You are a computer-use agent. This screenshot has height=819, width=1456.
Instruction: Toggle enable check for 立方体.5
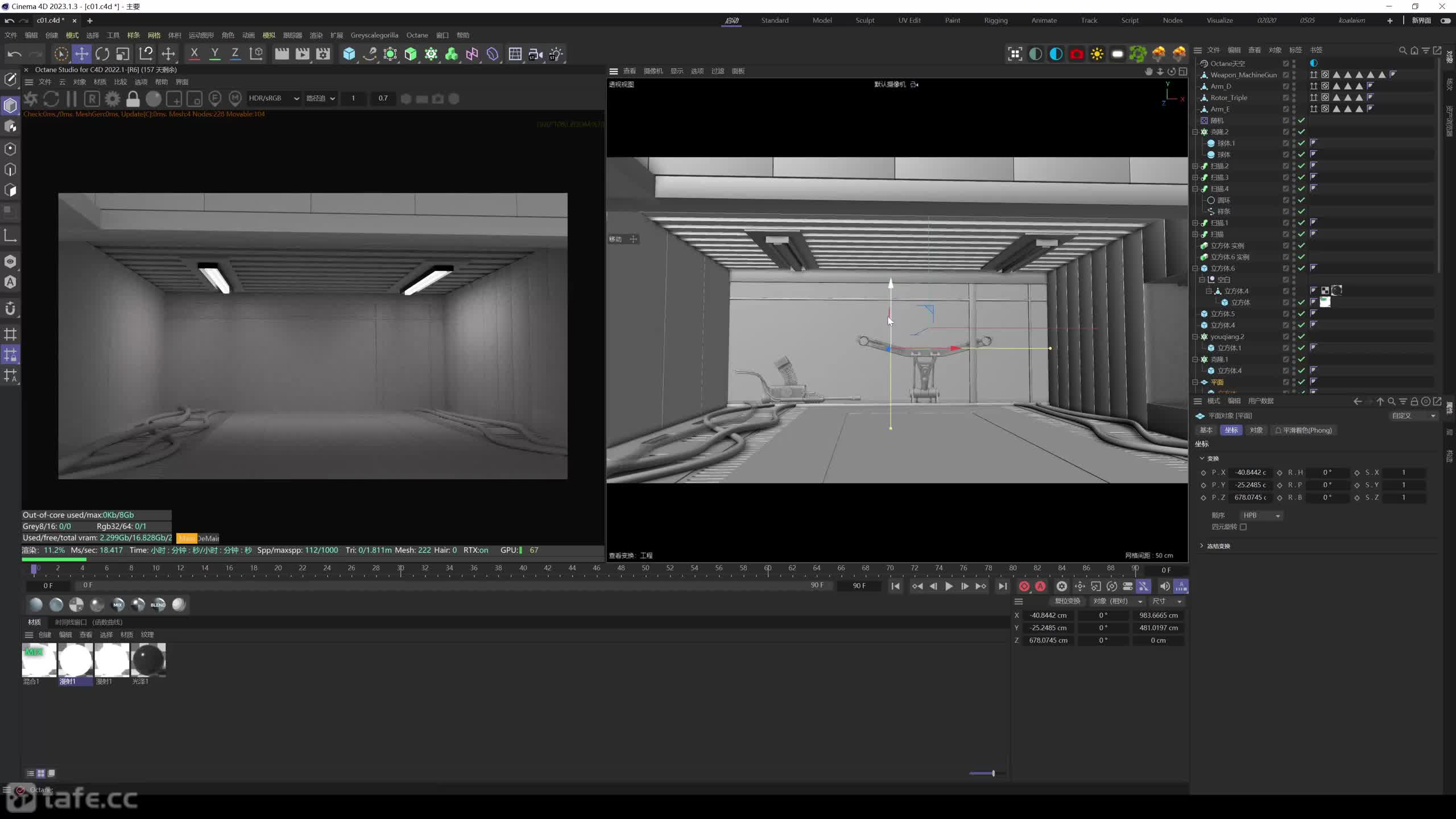[1301, 314]
